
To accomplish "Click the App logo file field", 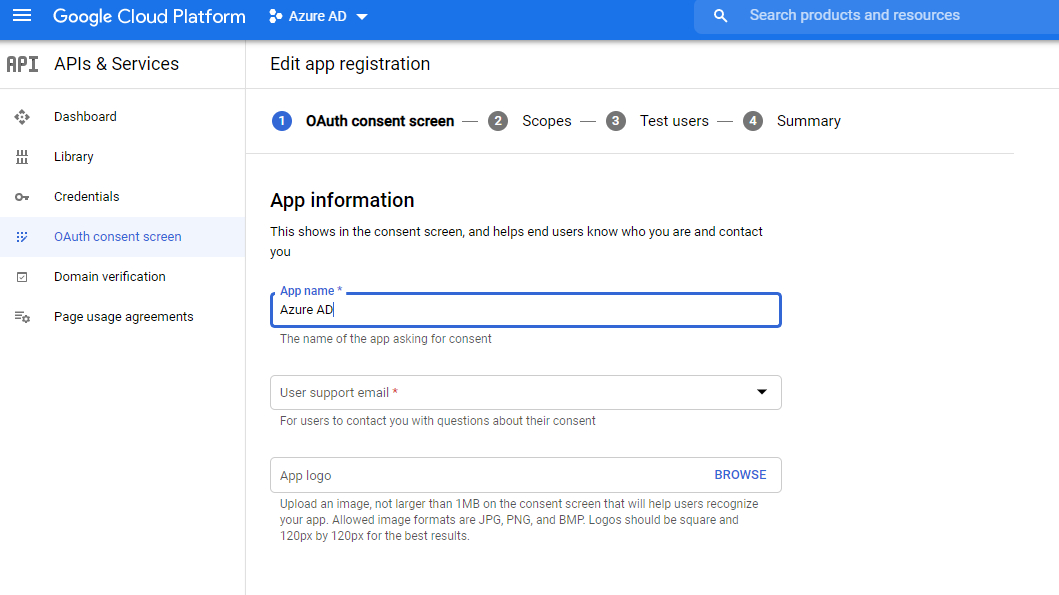I will pos(525,475).
